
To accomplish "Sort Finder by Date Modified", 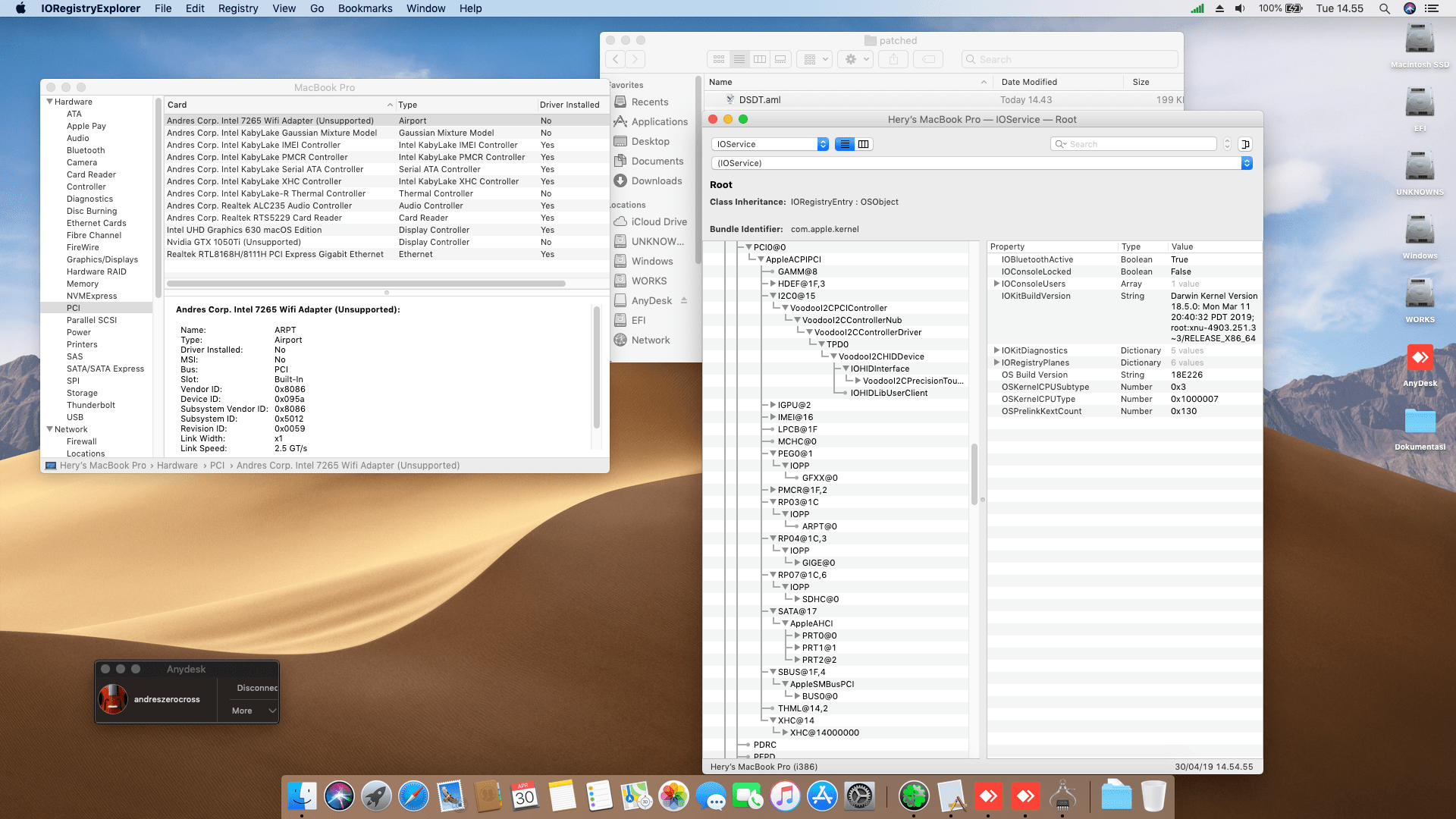I will pyautogui.click(x=1059, y=82).
